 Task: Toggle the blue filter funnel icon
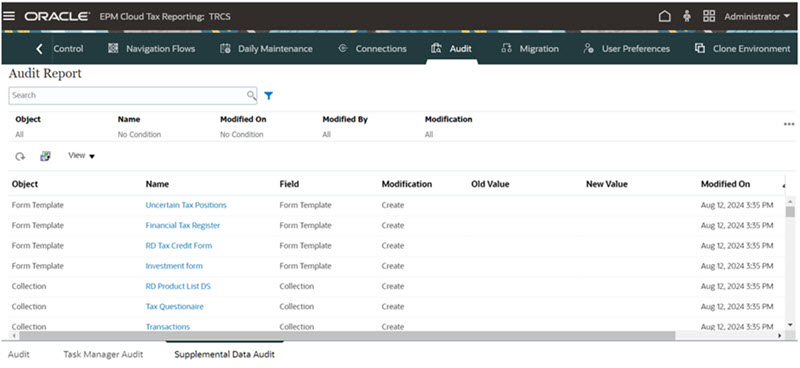269,95
